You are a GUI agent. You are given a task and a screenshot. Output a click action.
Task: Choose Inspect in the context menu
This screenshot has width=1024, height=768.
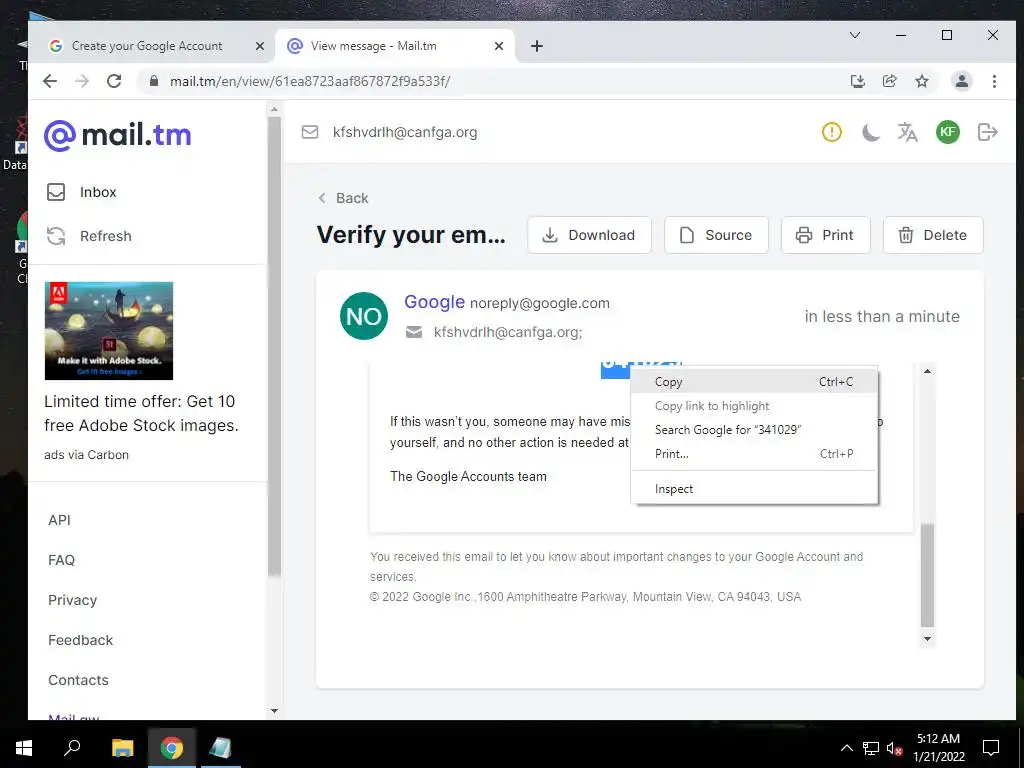754,489
